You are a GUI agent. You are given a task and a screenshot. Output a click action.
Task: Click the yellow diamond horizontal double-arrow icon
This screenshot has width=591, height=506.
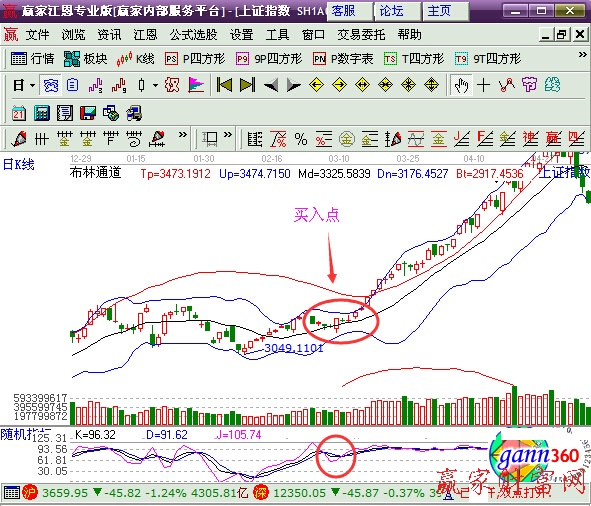tap(362, 85)
